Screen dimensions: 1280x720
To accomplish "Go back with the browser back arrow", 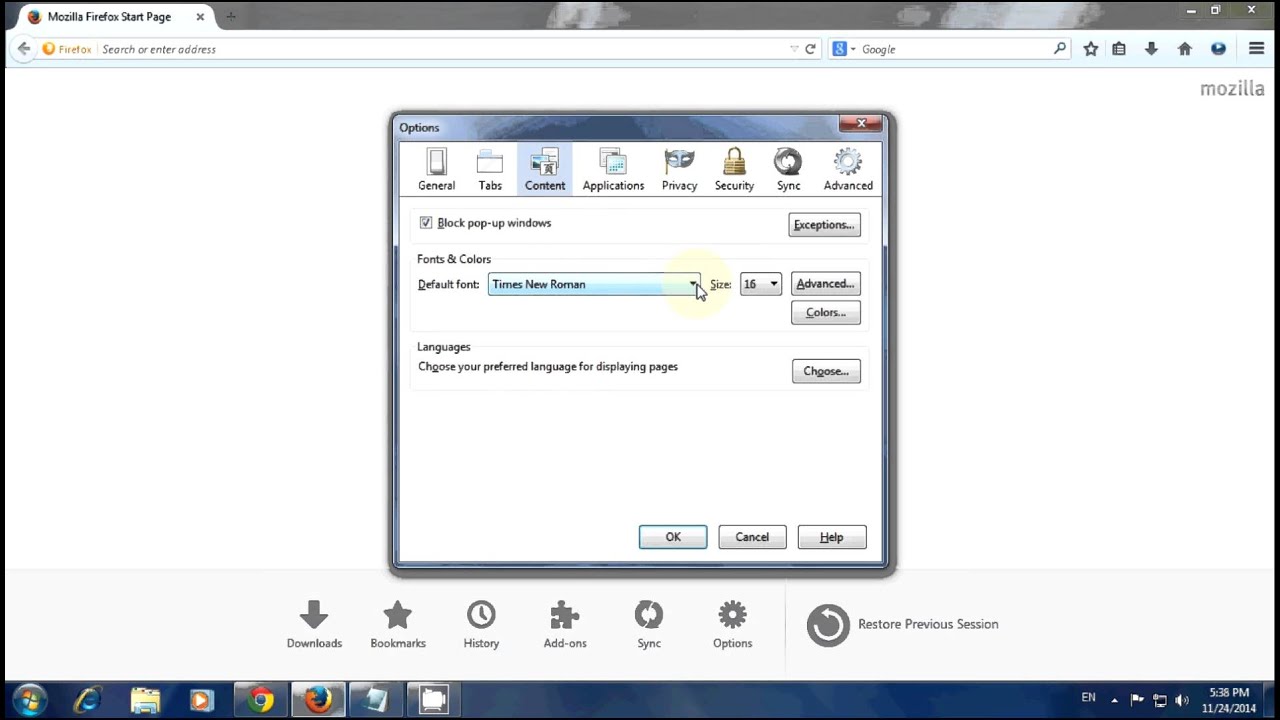I will pyautogui.click(x=24, y=49).
